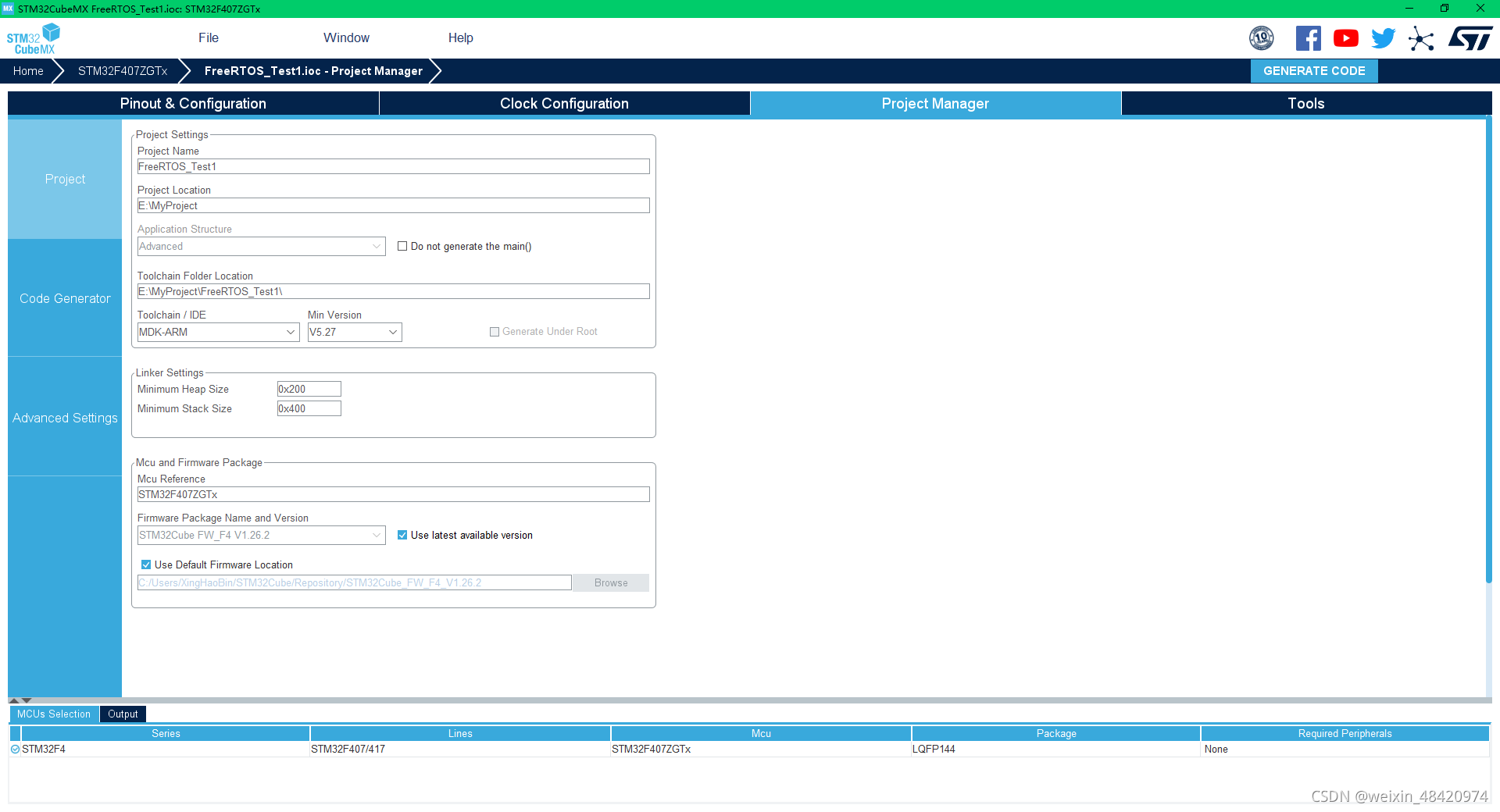
Task: Switch to Clock Configuration tab
Action: 564,103
